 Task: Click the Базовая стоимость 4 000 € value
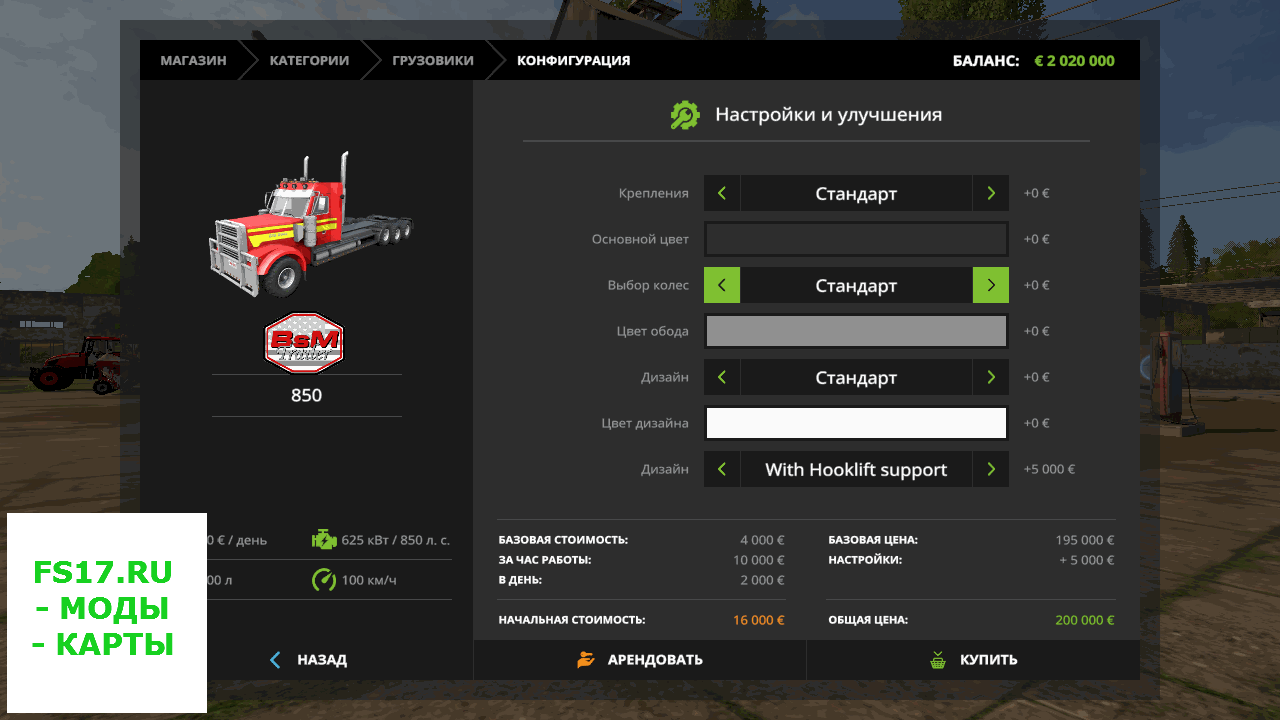763,540
